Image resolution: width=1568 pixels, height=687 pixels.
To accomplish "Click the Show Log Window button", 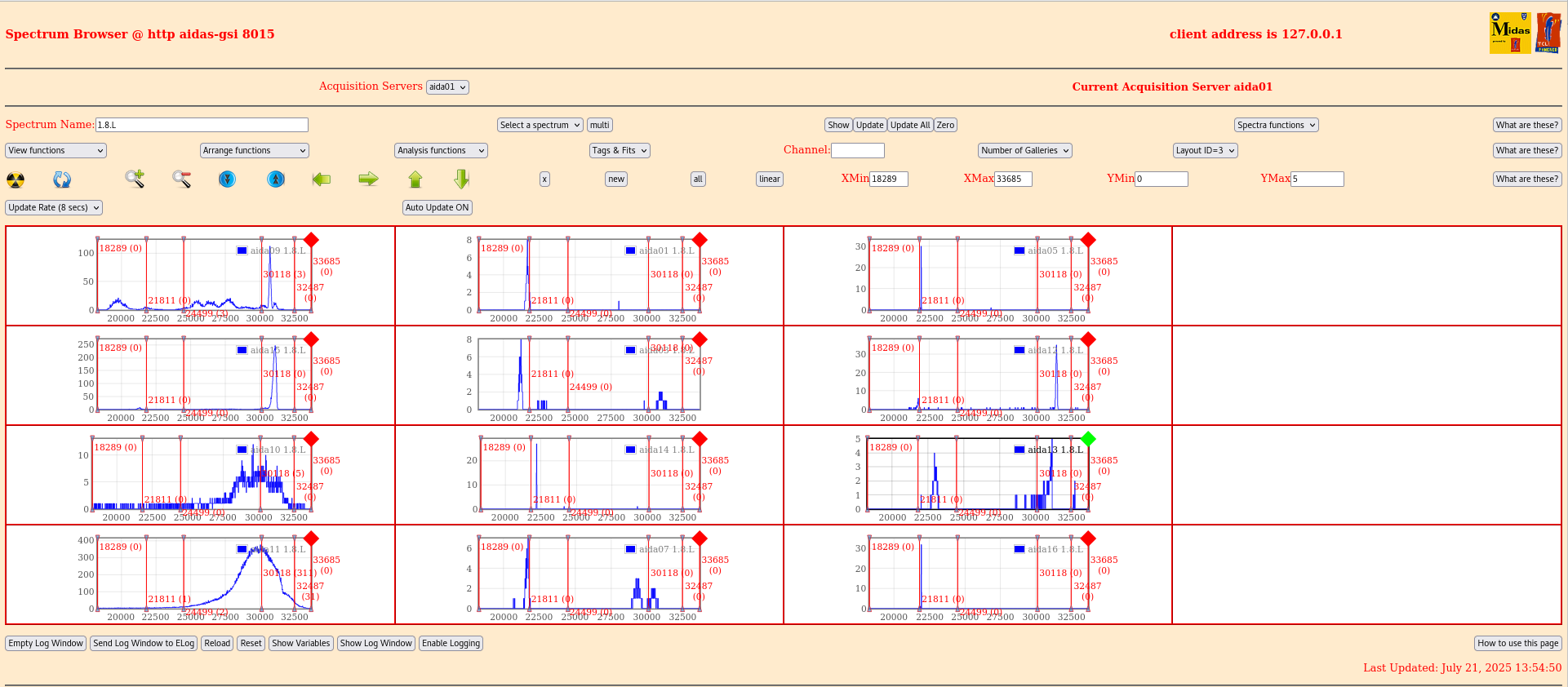I will [x=376, y=644].
